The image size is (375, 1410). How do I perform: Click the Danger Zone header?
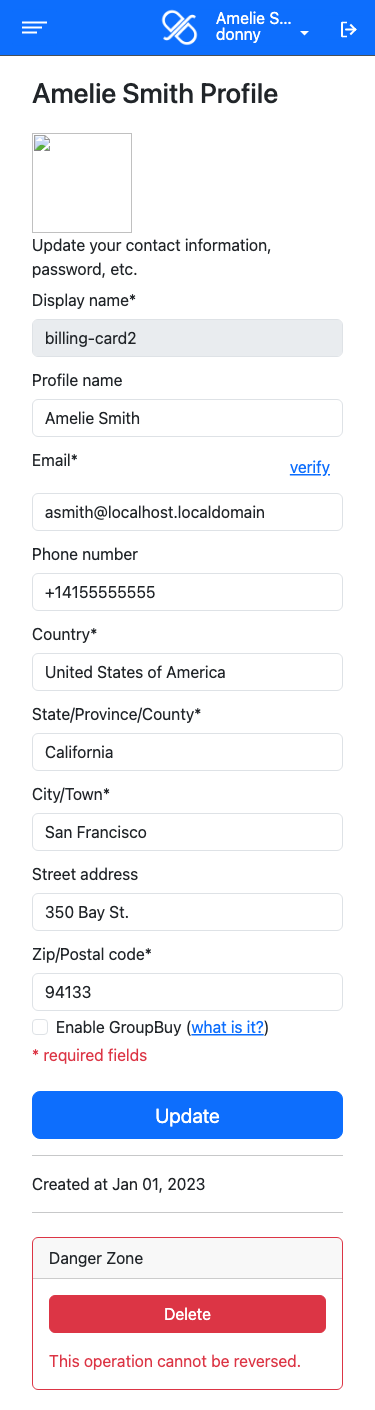[187, 1258]
